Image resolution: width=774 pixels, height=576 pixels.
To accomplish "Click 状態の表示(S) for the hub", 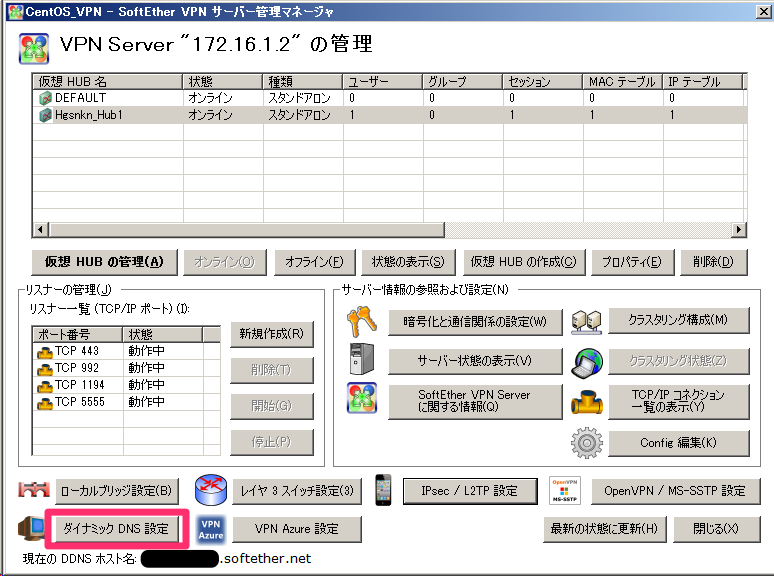I will click(x=408, y=262).
